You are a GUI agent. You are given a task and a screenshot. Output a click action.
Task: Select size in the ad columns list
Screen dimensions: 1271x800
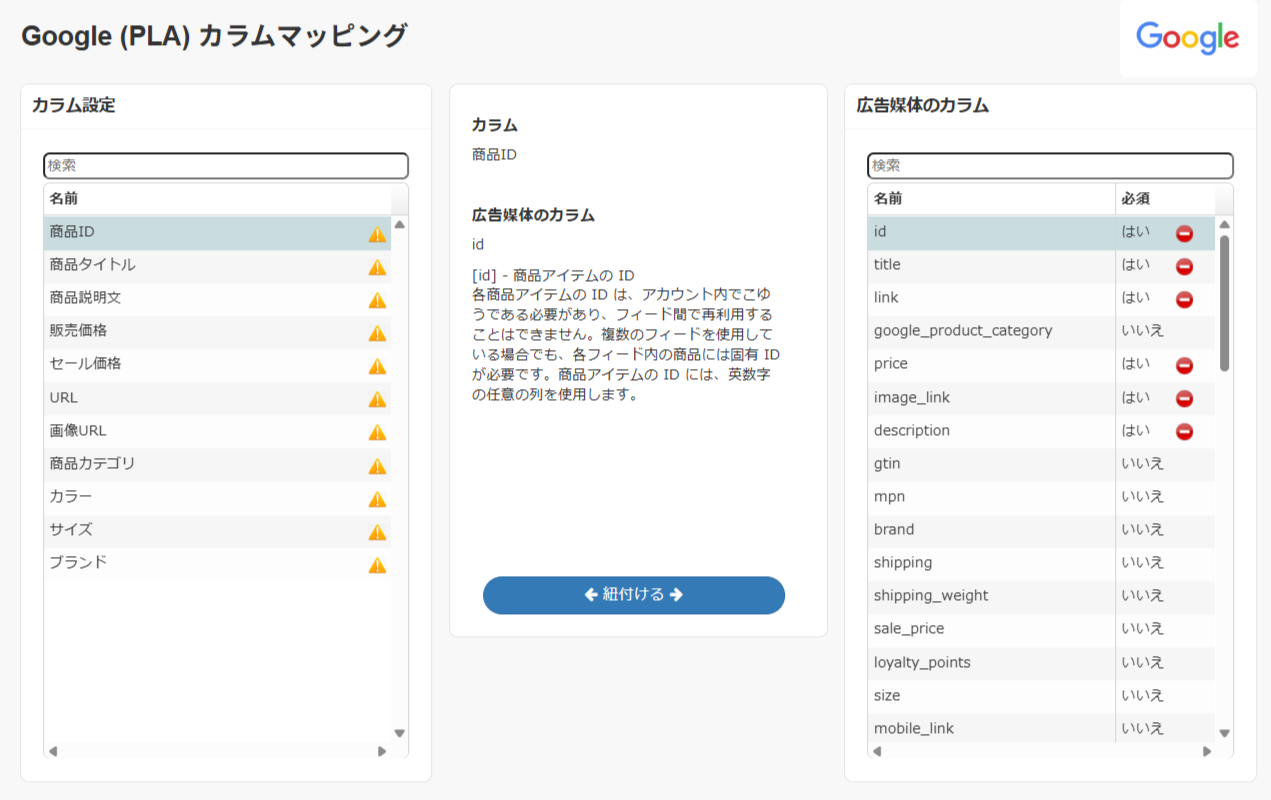click(1041, 696)
